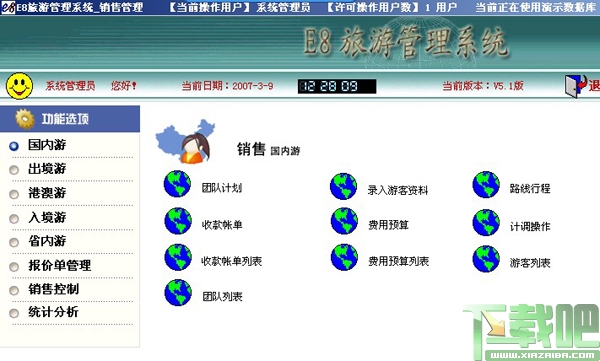Click the 收款帐单列表 text link

click(232, 261)
